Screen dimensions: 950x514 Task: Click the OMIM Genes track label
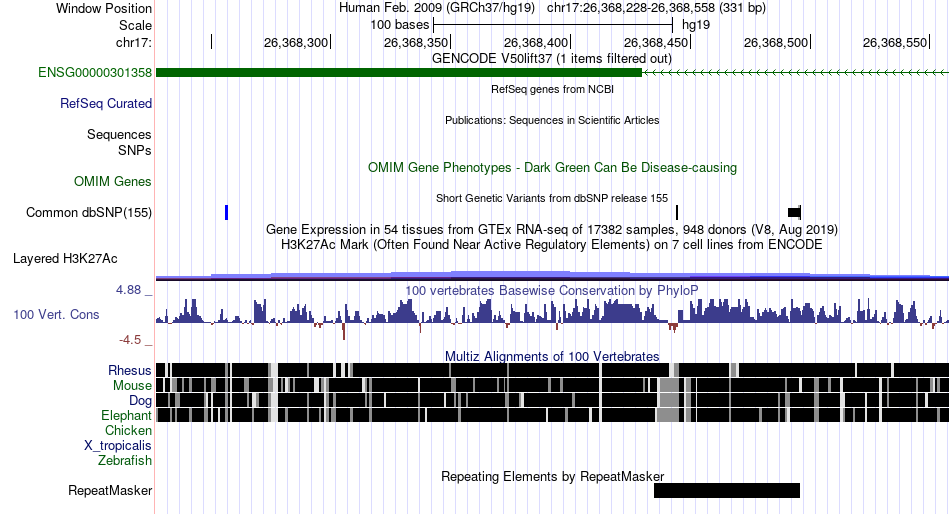[x=112, y=181]
